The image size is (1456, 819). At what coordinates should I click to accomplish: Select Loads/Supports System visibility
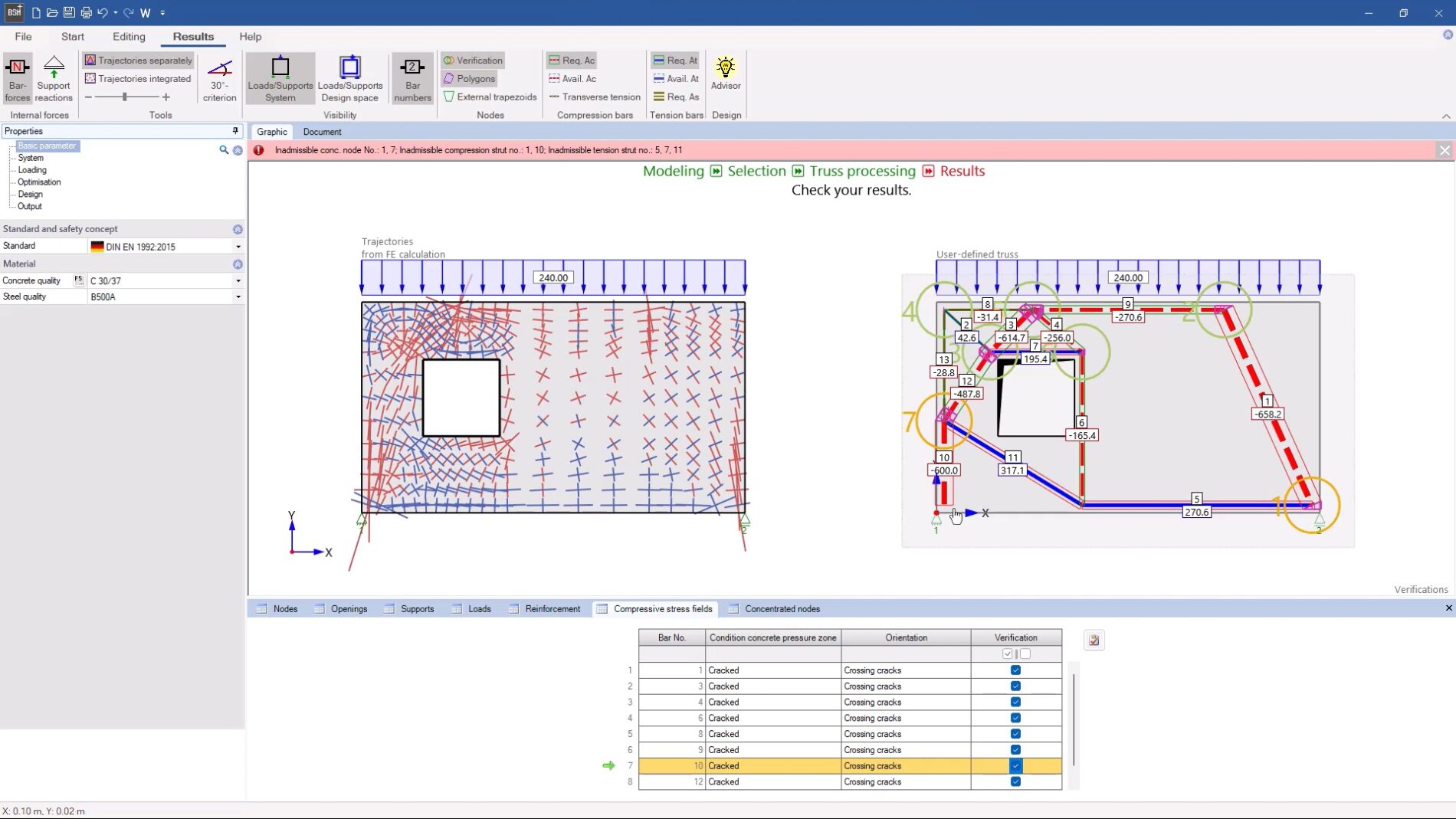pyautogui.click(x=280, y=77)
